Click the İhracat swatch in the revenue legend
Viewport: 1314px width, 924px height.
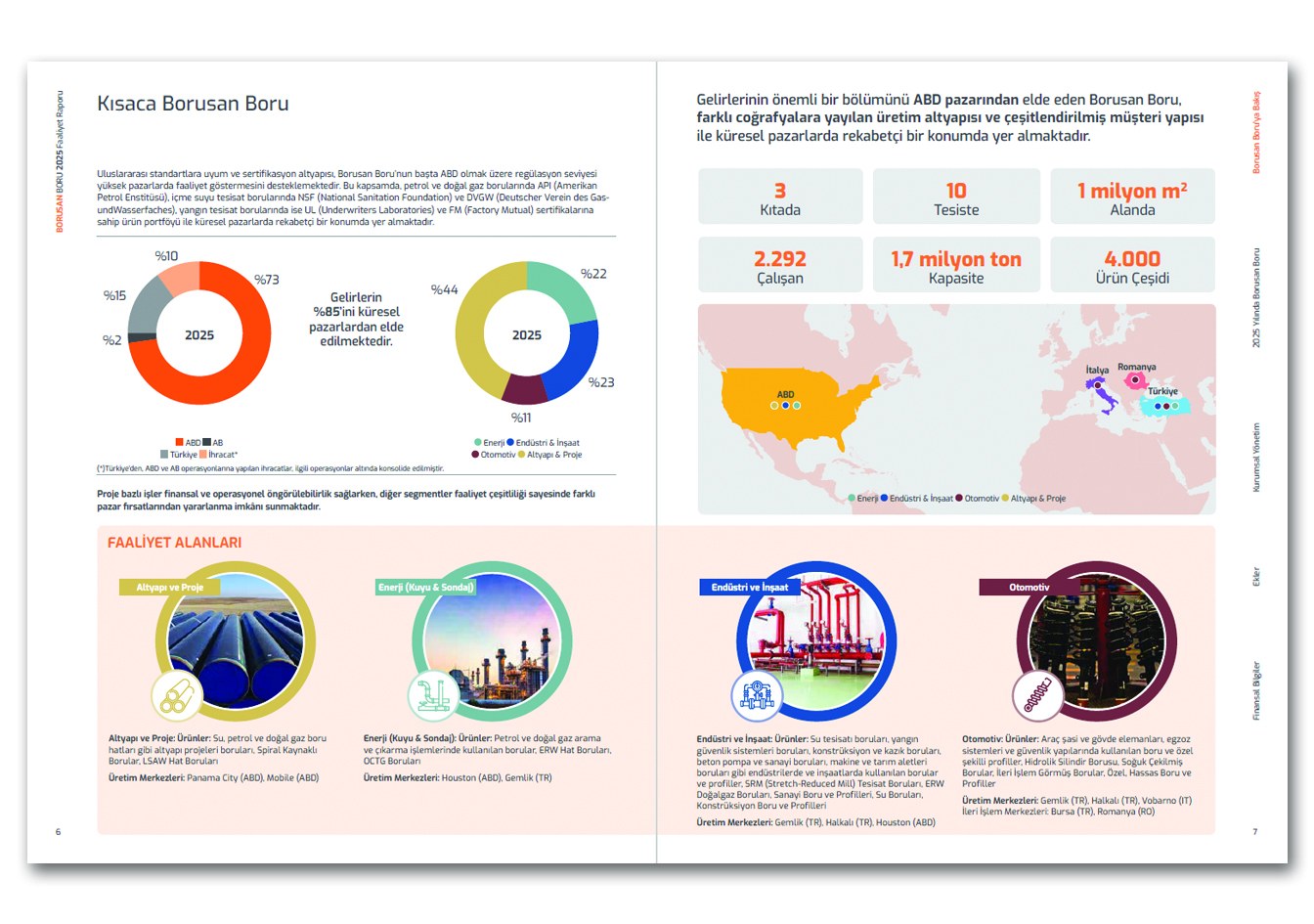click(203, 455)
